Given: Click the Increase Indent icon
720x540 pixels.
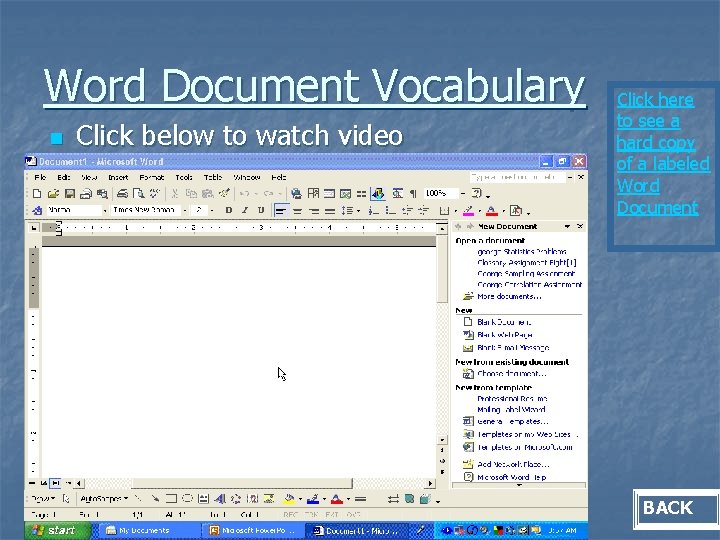Looking at the screenshot, I should click(x=423, y=211).
